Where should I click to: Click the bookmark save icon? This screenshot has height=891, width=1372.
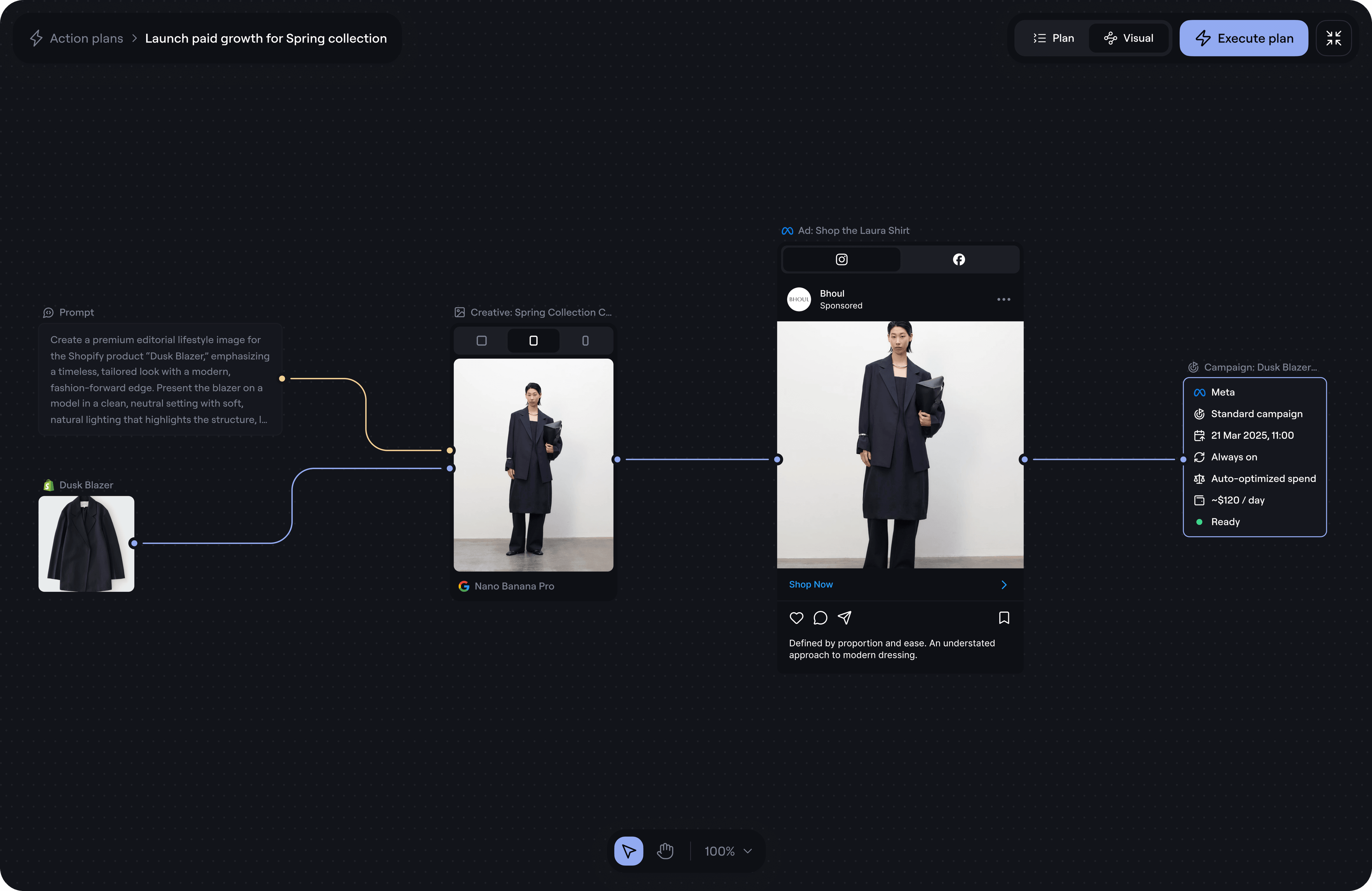click(x=1004, y=618)
